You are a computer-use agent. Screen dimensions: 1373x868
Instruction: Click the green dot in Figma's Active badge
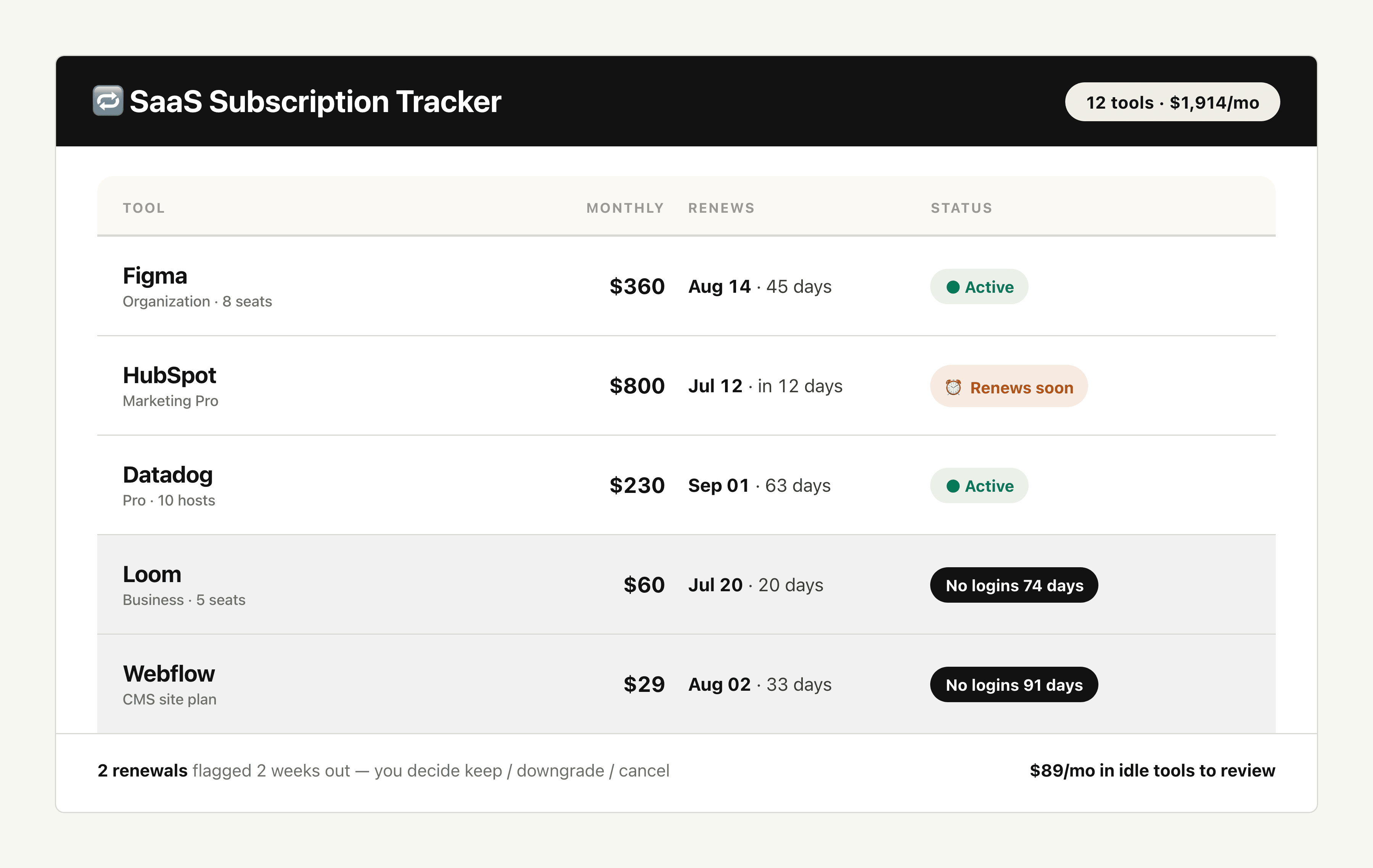(x=953, y=287)
